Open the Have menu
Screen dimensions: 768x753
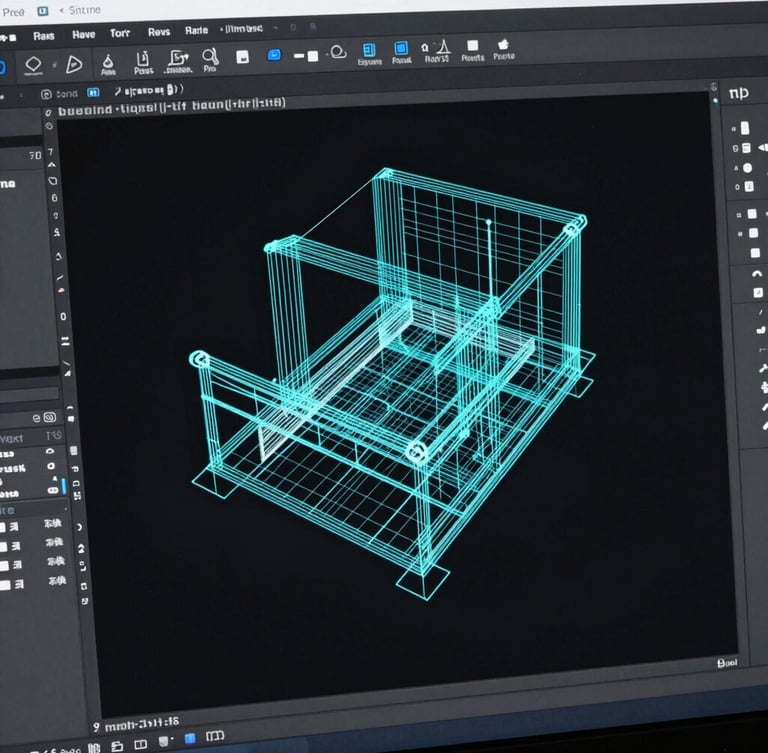pos(83,34)
